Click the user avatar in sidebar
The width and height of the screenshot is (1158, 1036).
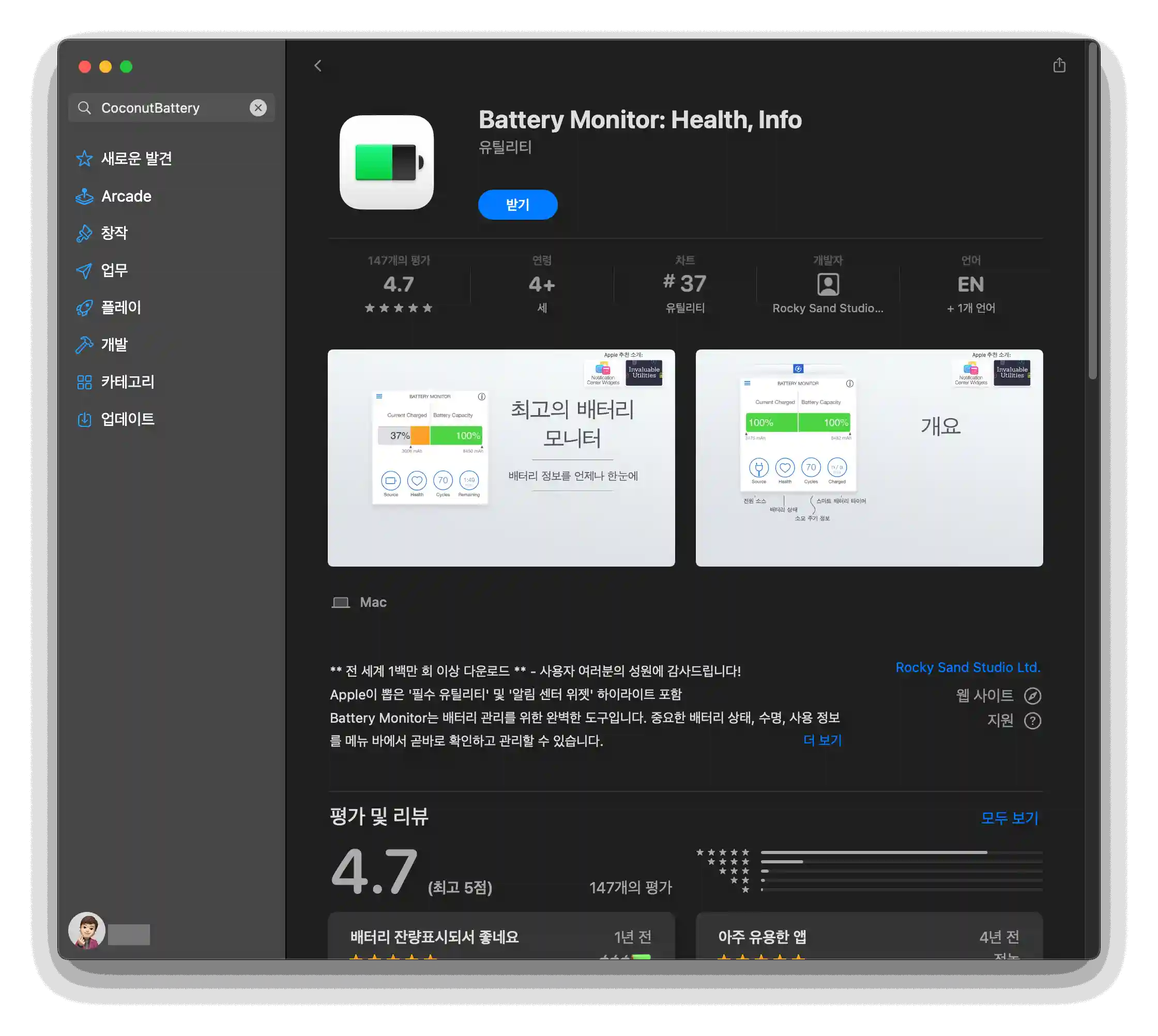pos(86,930)
